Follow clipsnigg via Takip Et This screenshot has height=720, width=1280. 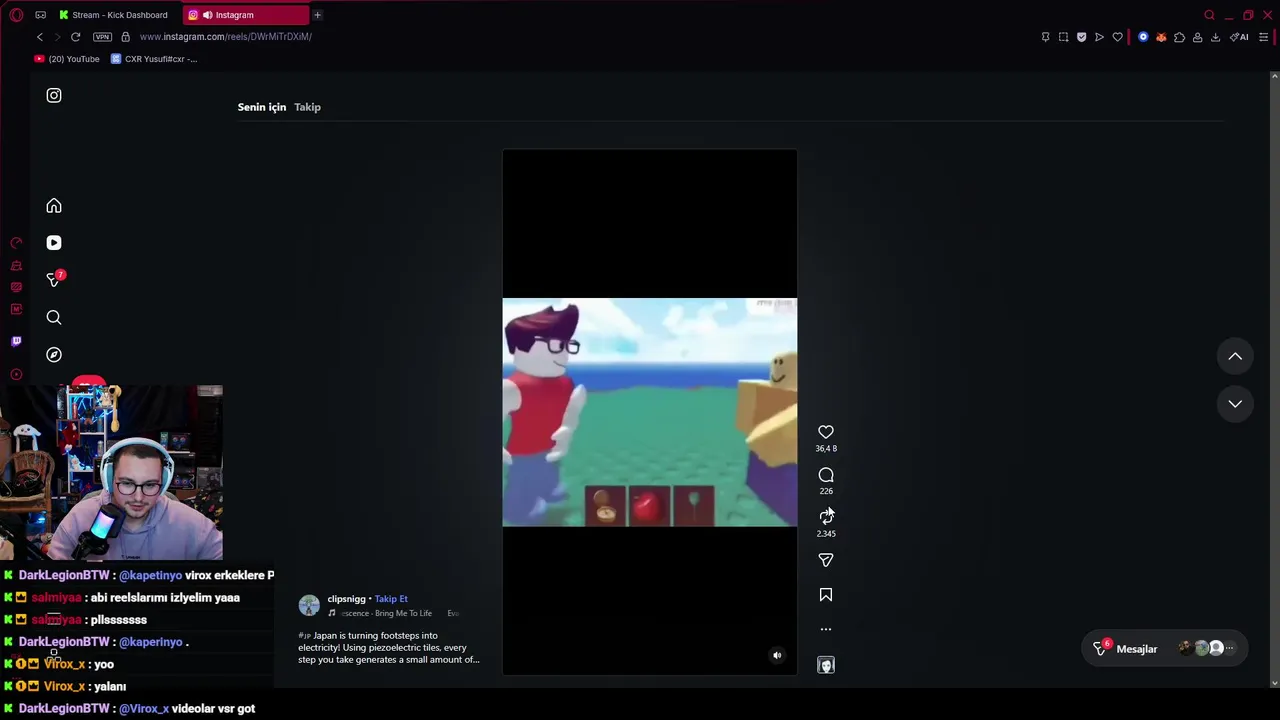pyautogui.click(x=391, y=599)
